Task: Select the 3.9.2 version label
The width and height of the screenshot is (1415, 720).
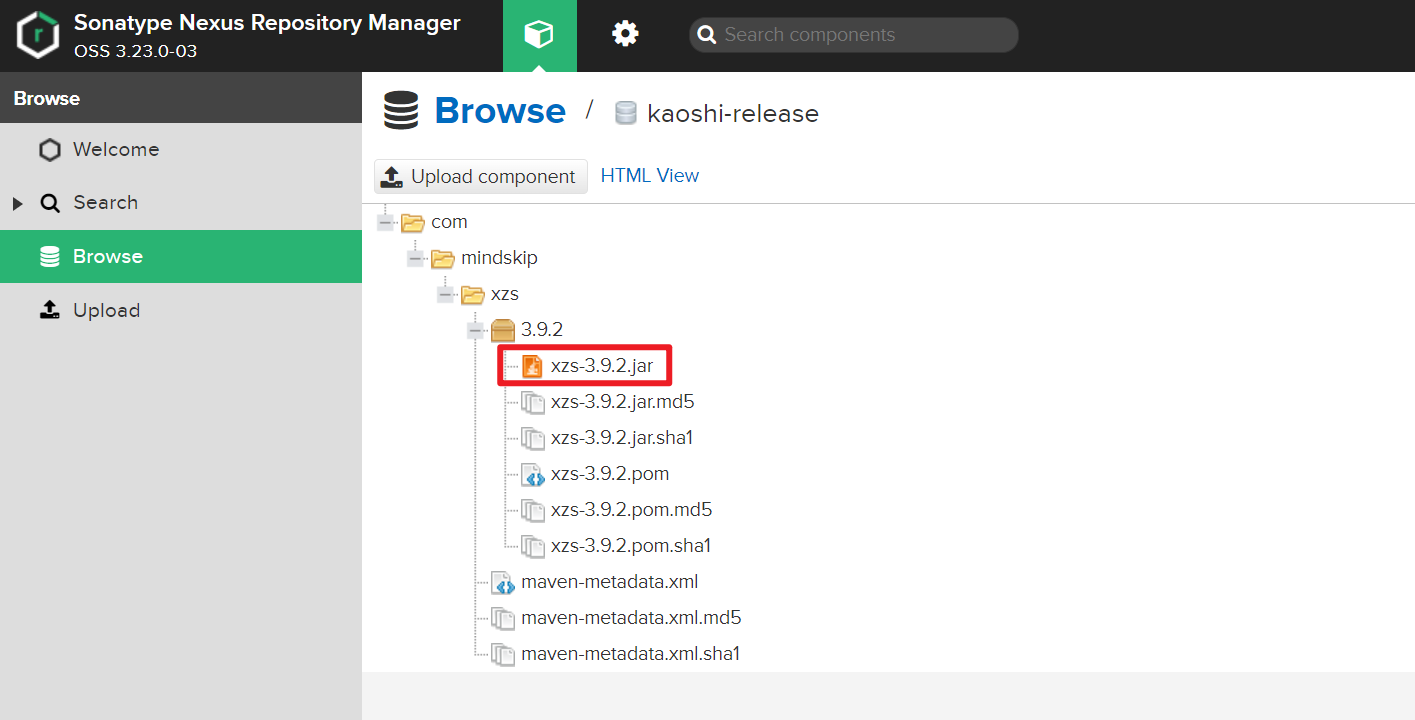Action: click(x=542, y=330)
